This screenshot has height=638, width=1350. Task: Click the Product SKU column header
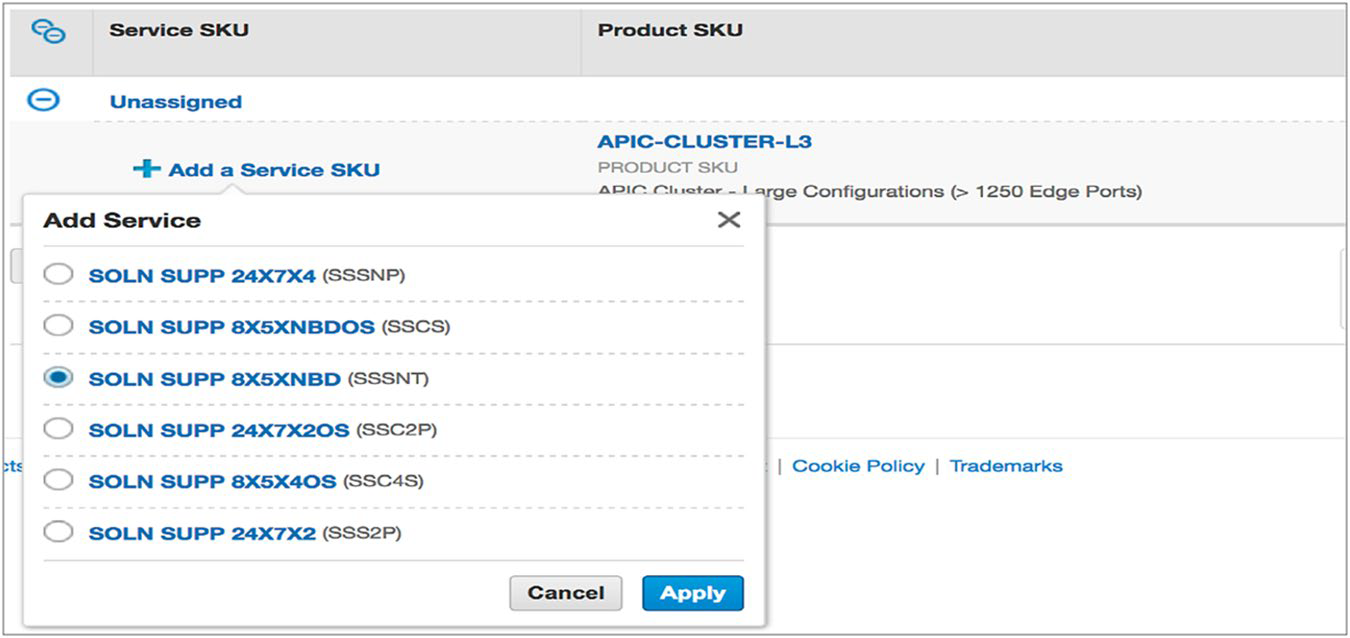670,31
